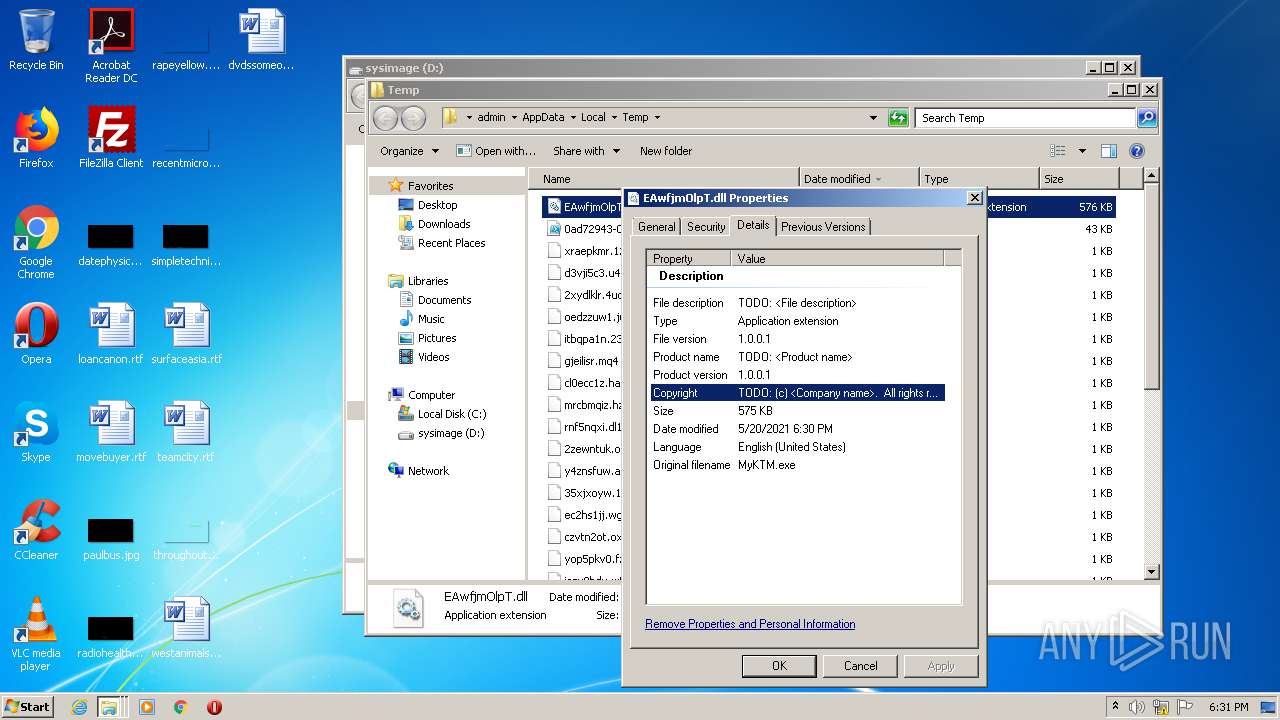Switch to the General tab
The height and width of the screenshot is (720, 1280).
[x=656, y=227]
